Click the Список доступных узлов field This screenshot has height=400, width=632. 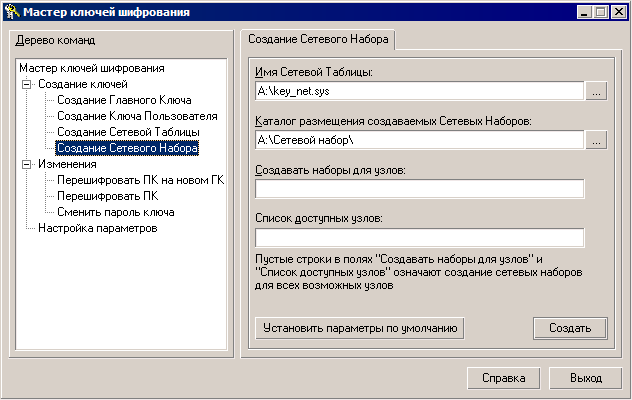(x=420, y=238)
